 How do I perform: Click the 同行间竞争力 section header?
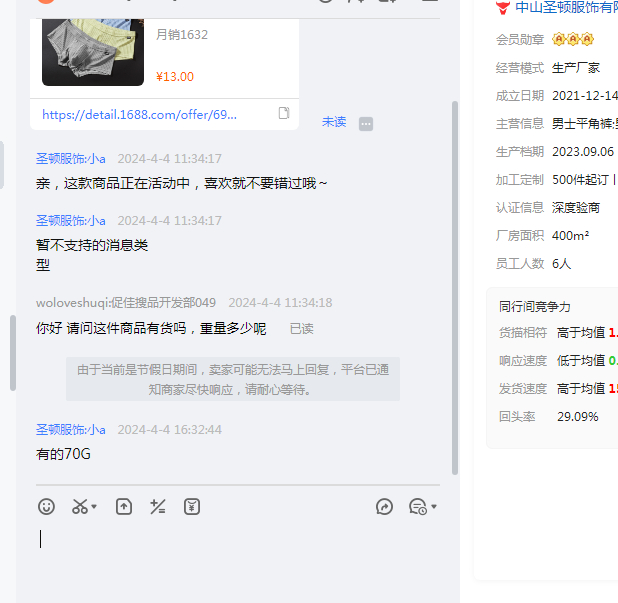point(535,307)
